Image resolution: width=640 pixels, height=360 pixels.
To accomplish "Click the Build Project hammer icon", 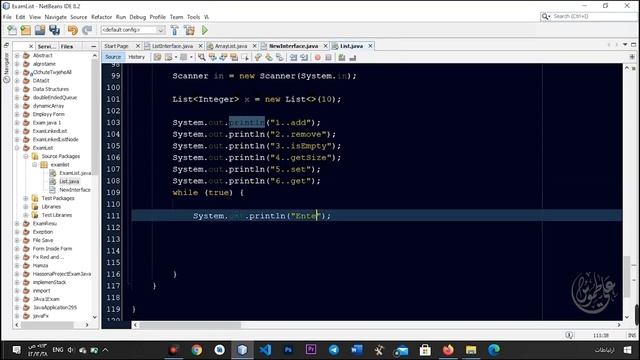I will [175, 30].
